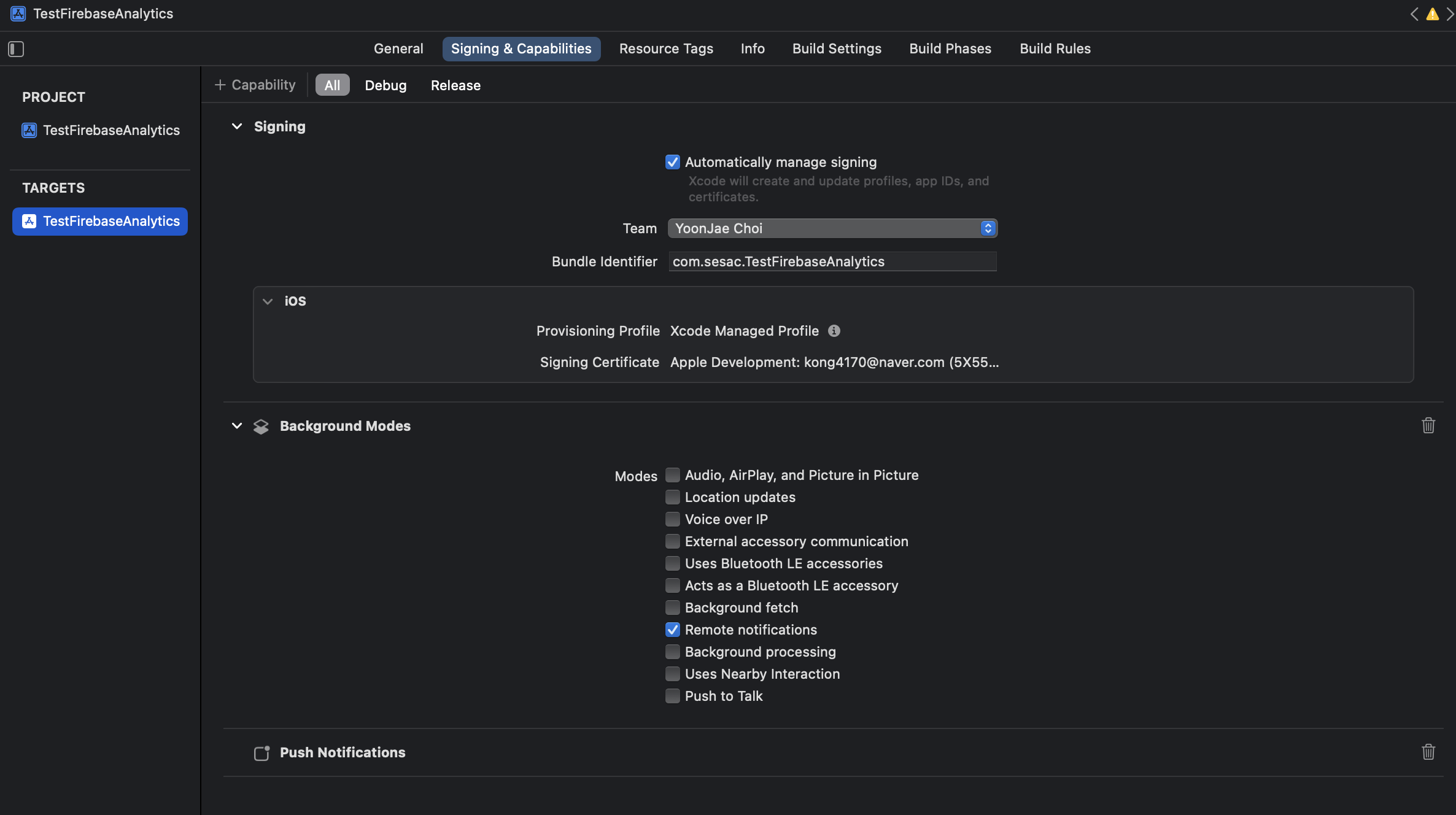Screen dimensions: 1456x815
Task: Click the Bundle Identifier text field
Action: pos(832,261)
